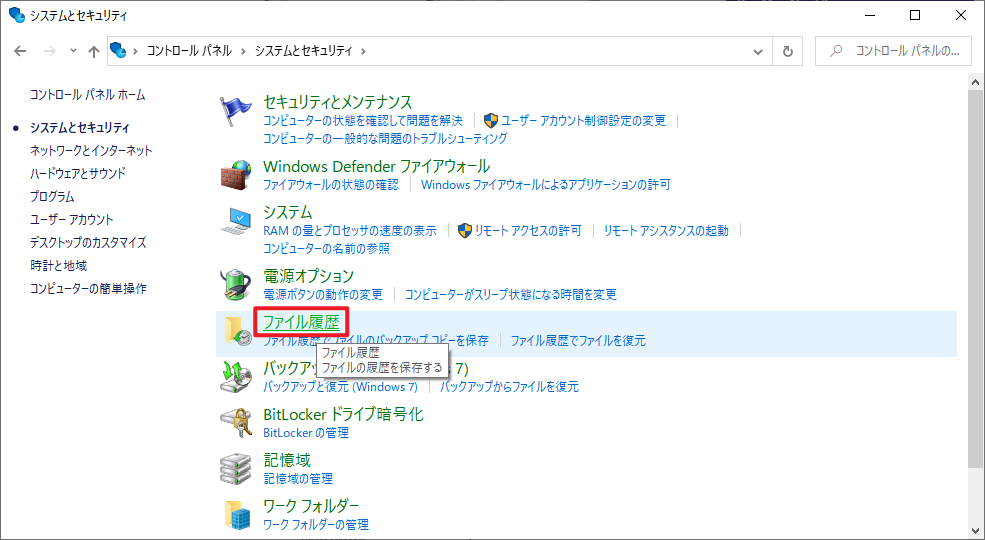Open ワーク フォルダー heading
The height and width of the screenshot is (540, 985).
311,506
